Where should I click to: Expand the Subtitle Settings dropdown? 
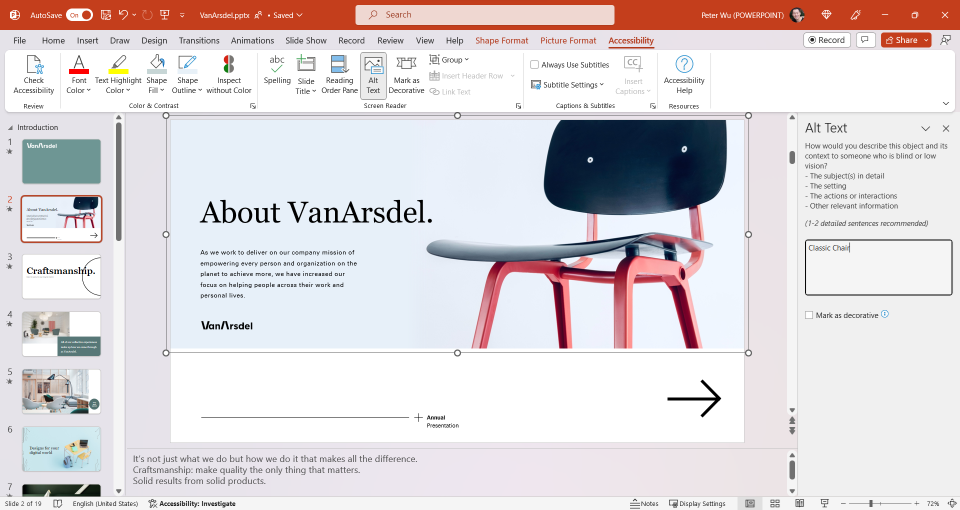(x=568, y=84)
